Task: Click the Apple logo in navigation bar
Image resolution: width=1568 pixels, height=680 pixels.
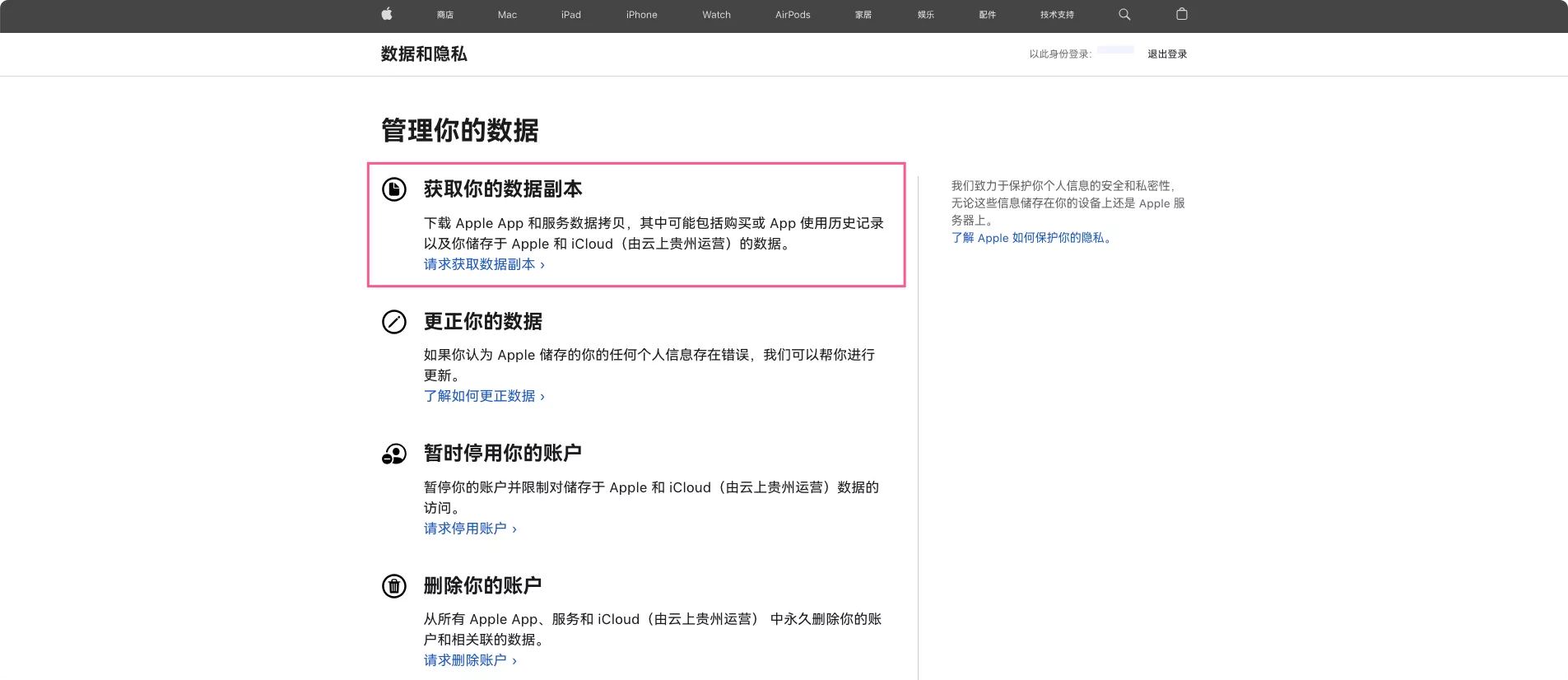Action: (387, 14)
